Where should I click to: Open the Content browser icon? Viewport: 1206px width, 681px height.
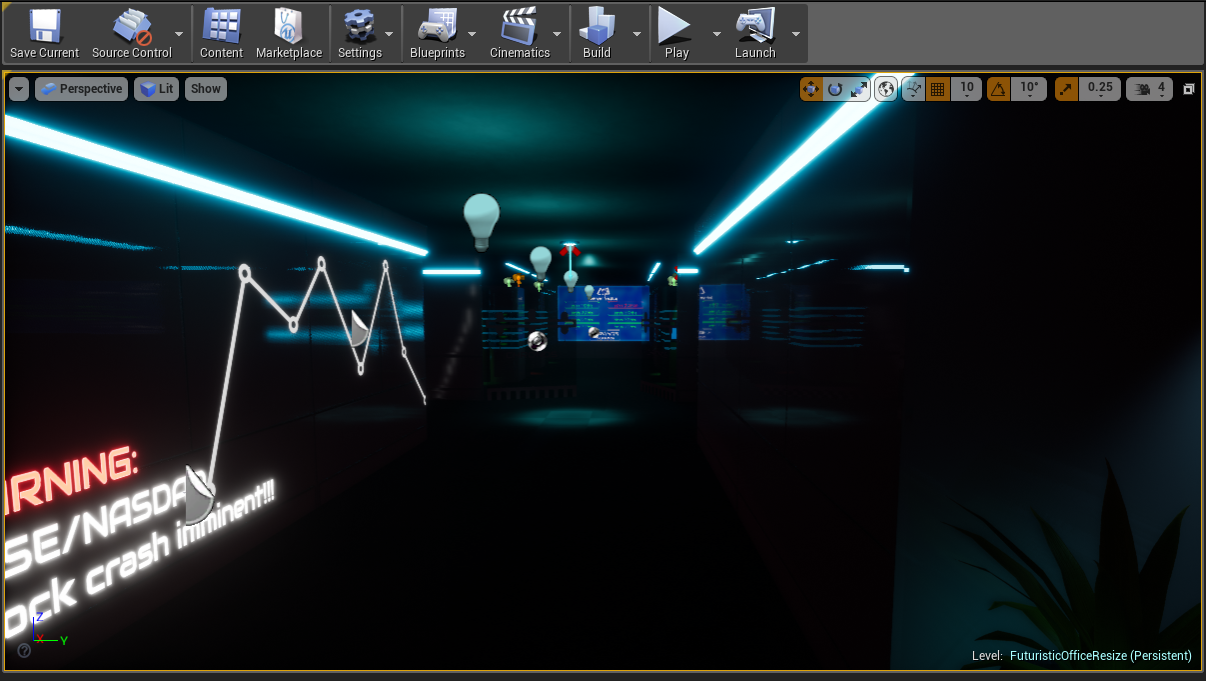pyautogui.click(x=221, y=33)
